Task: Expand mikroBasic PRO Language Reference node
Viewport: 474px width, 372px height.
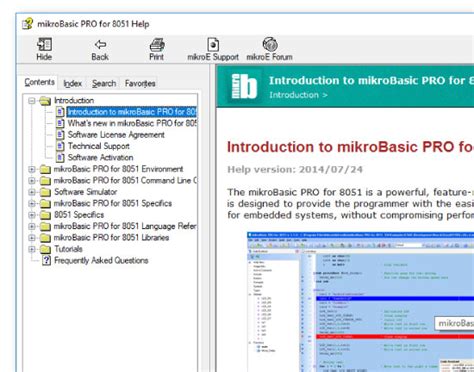Action: pyautogui.click(x=32, y=226)
